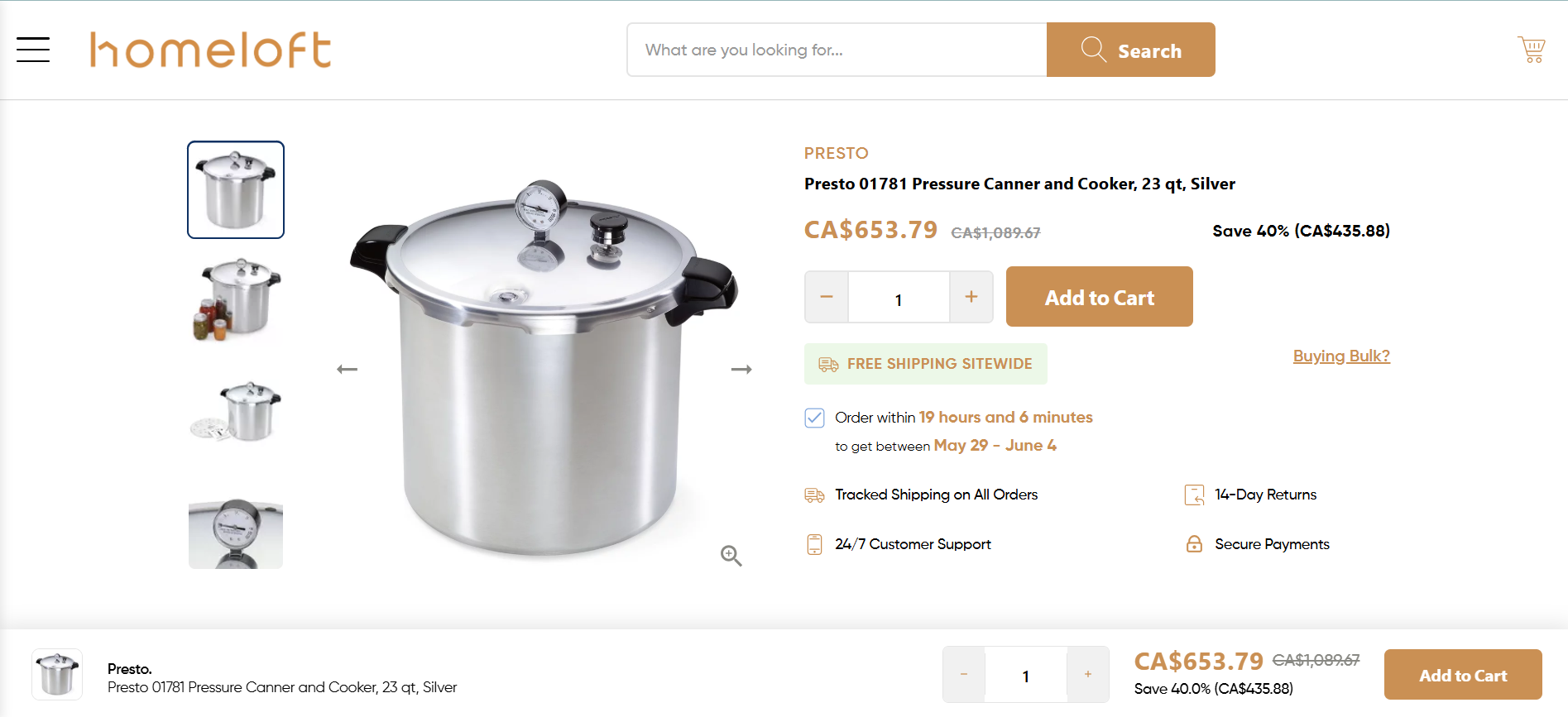This screenshot has height=717, width=1568.
Task: Show the previous product image arrow
Action: [348, 369]
